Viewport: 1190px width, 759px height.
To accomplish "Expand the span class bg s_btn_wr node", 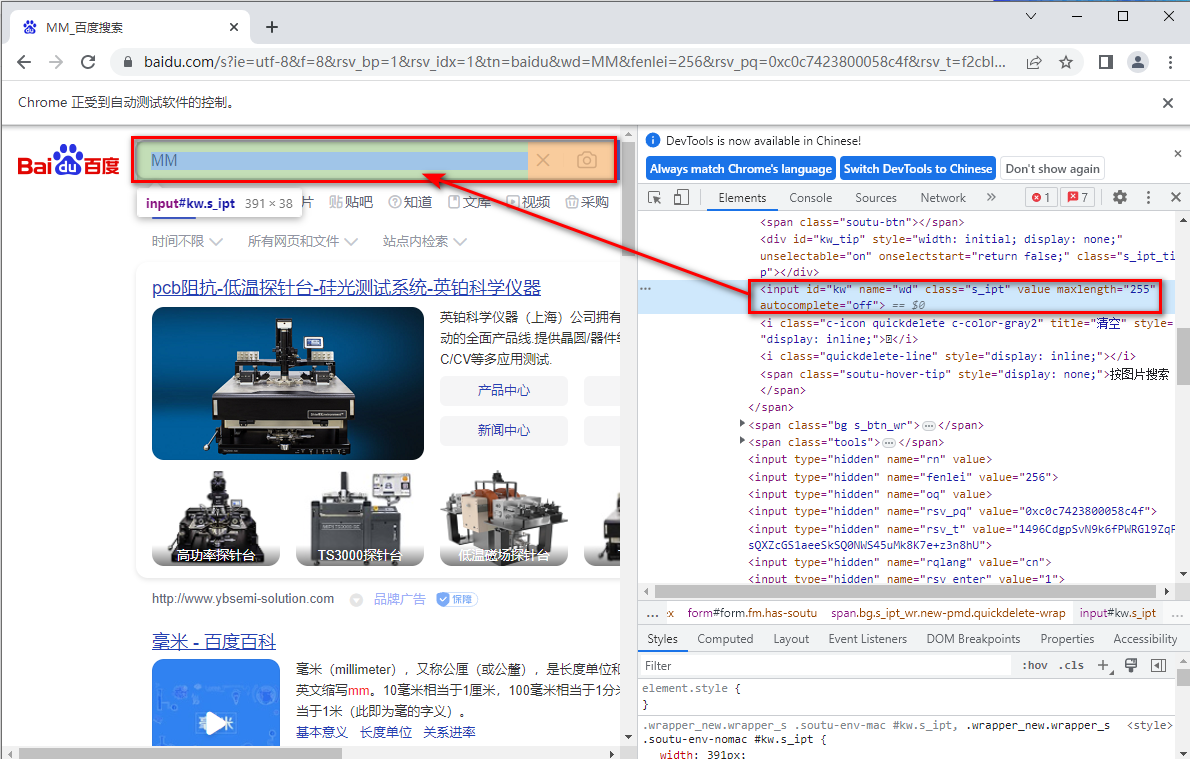I will tap(742, 424).
